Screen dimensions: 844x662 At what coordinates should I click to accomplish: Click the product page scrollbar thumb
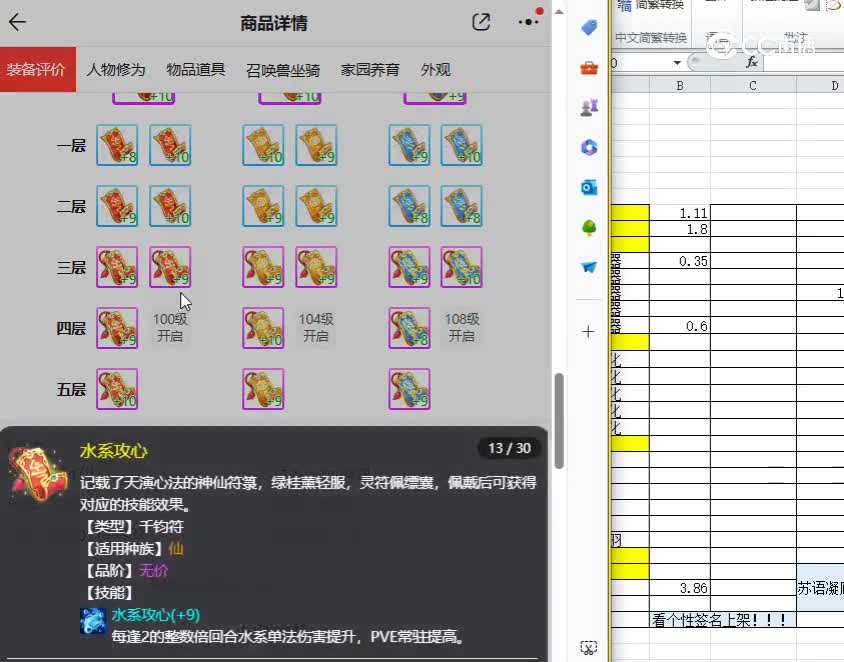click(x=559, y=421)
